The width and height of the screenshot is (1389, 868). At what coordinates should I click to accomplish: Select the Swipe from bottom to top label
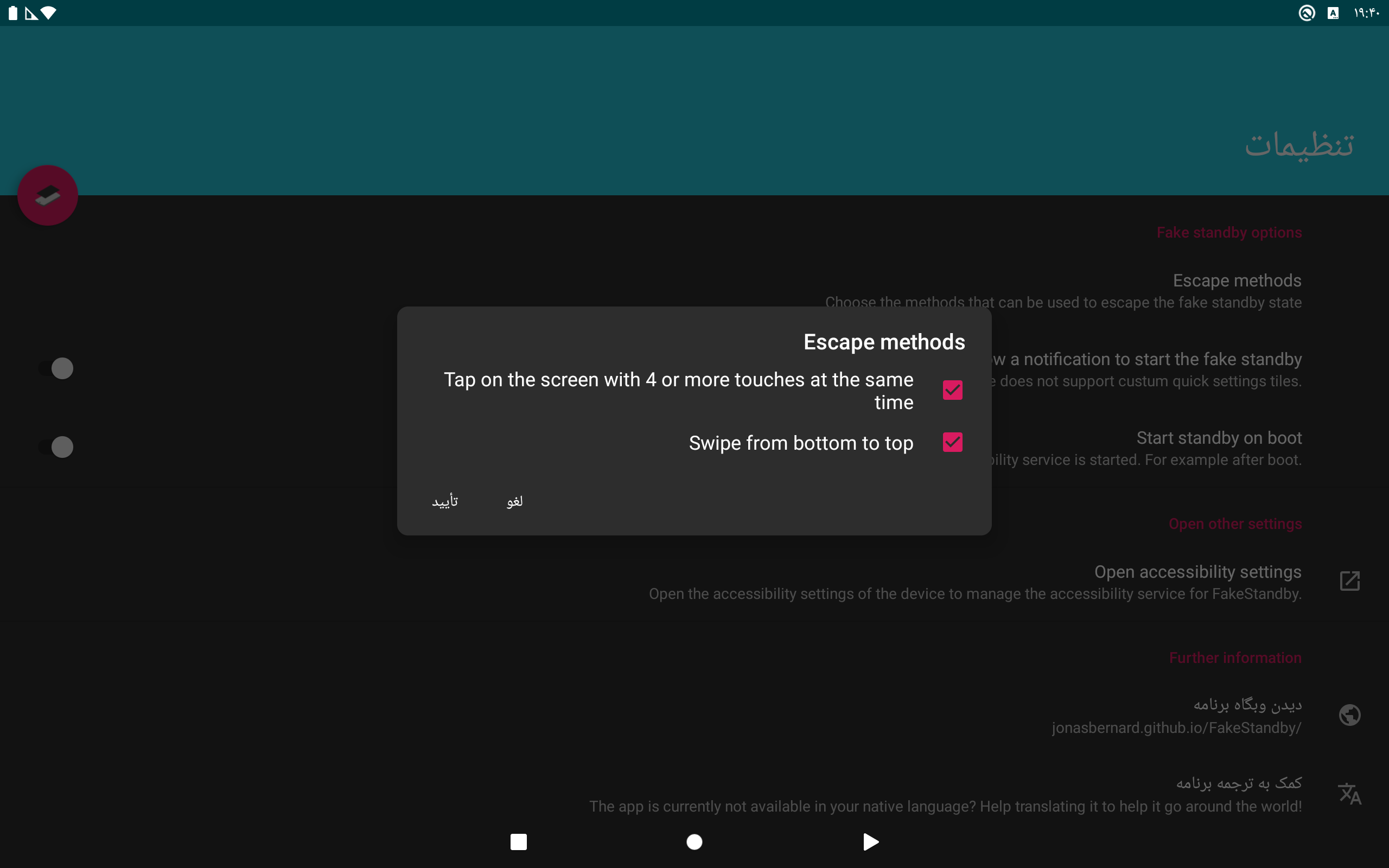801,443
